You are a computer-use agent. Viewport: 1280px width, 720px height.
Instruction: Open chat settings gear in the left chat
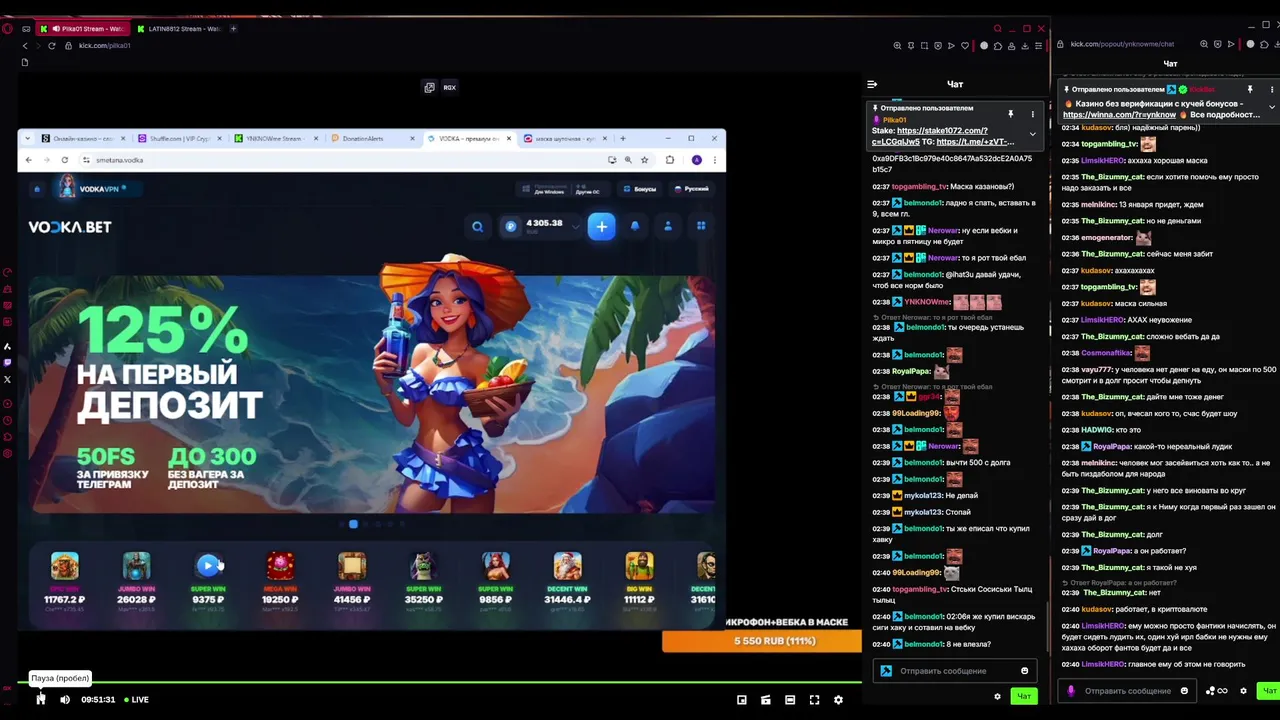[997, 696]
